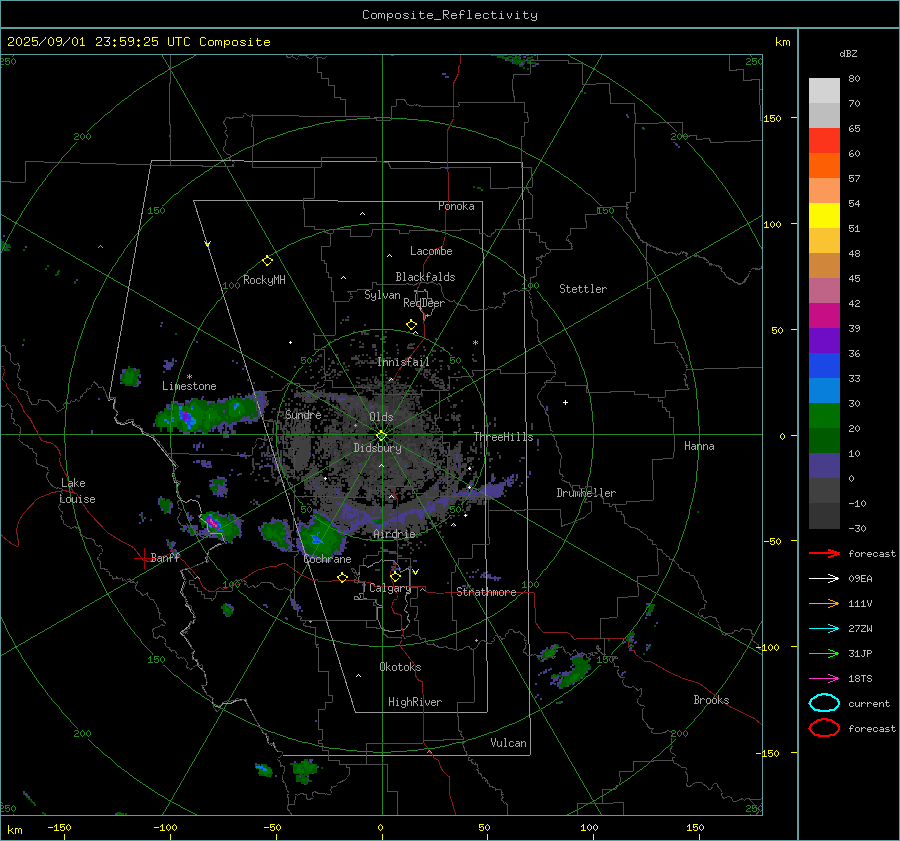Click the Innisfail label
This screenshot has height=841, width=900.
403,362
